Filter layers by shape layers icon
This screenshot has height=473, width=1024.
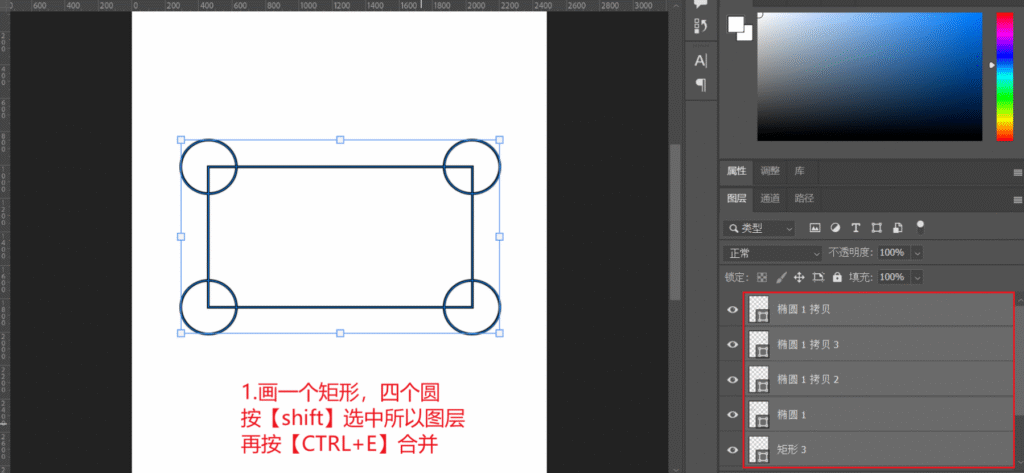(876, 228)
